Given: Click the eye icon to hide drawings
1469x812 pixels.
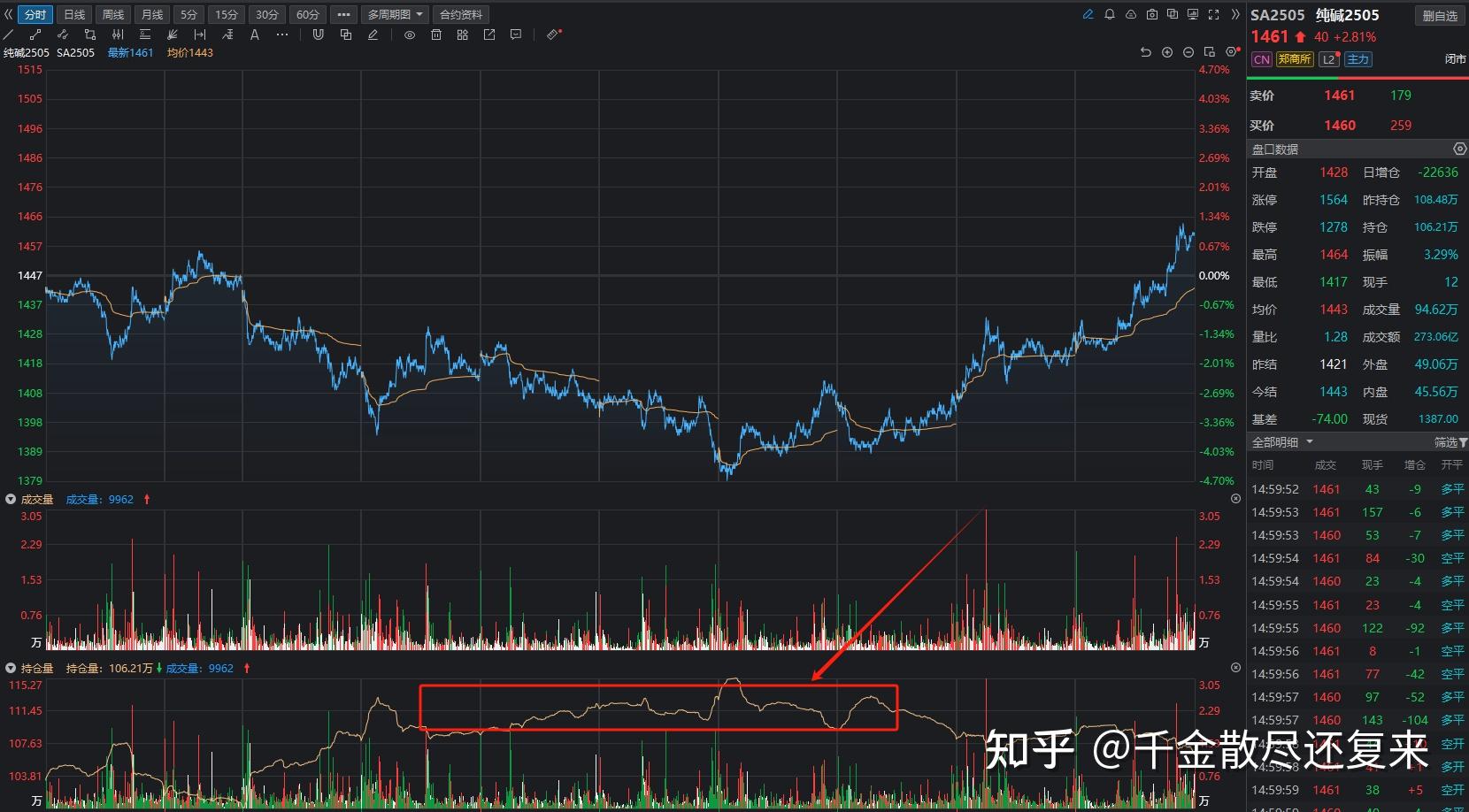Looking at the screenshot, I should click(410, 34).
